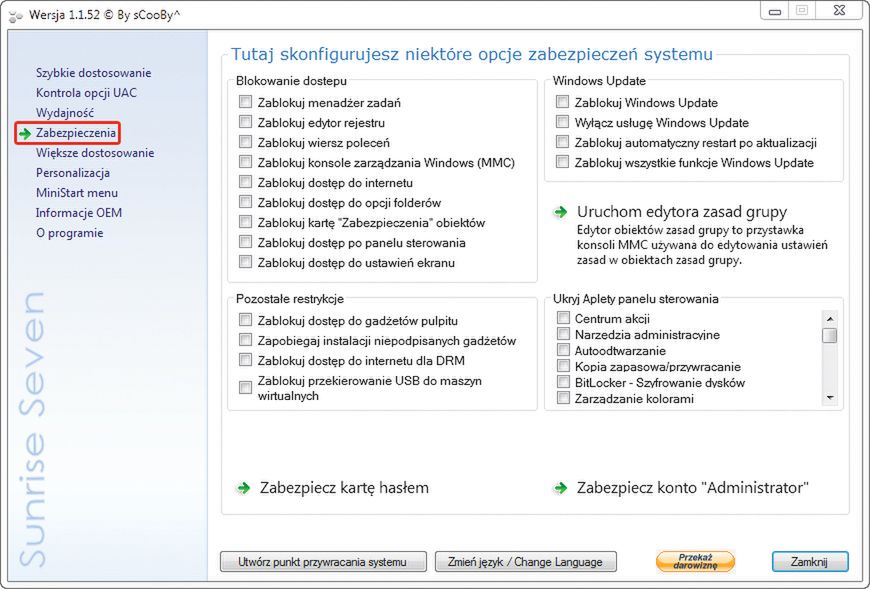The image size is (870, 589).
Task: Click the green arrow to launch group policy editor
Action: click(x=562, y=212)
